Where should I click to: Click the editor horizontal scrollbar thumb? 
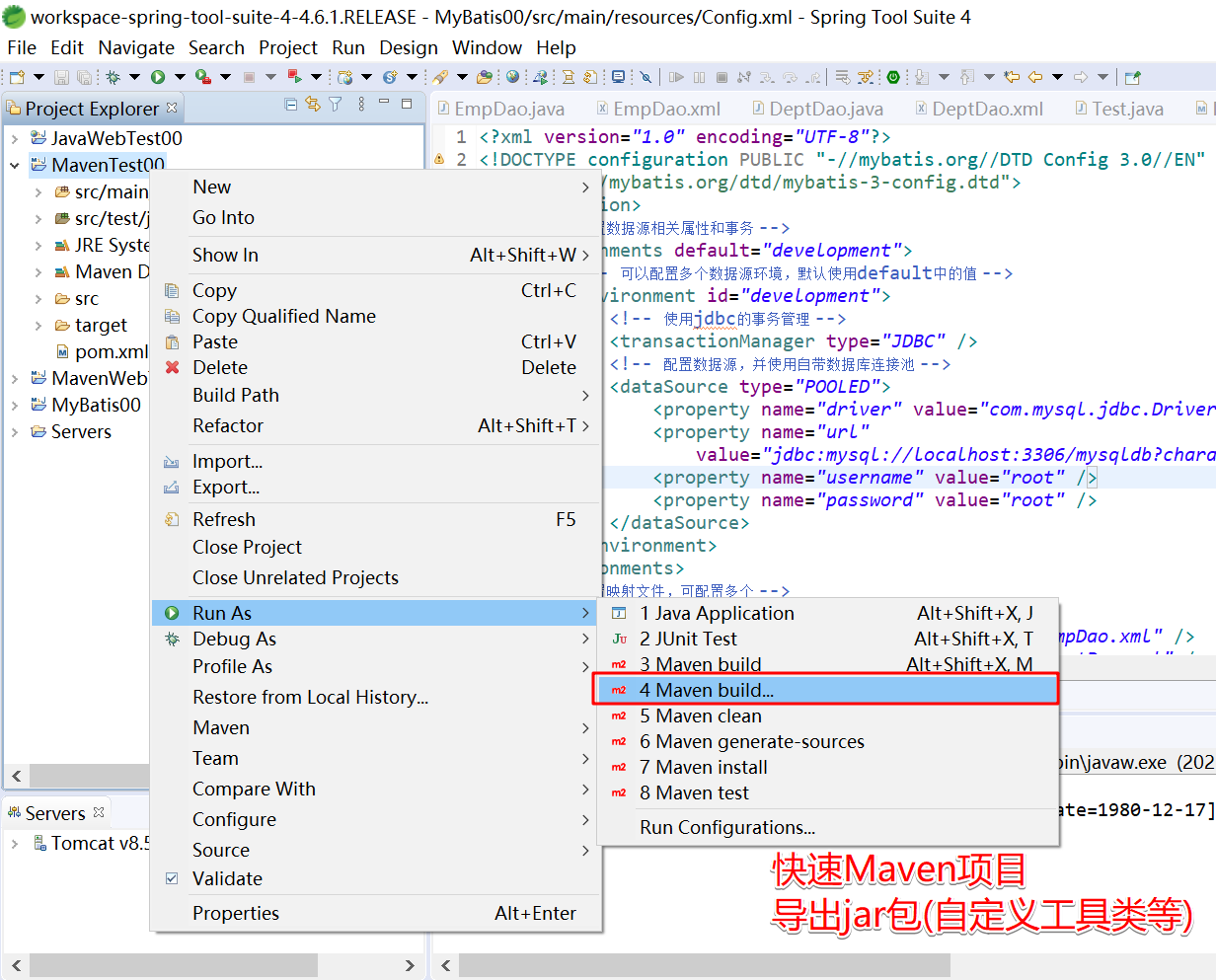pos(704,964)
